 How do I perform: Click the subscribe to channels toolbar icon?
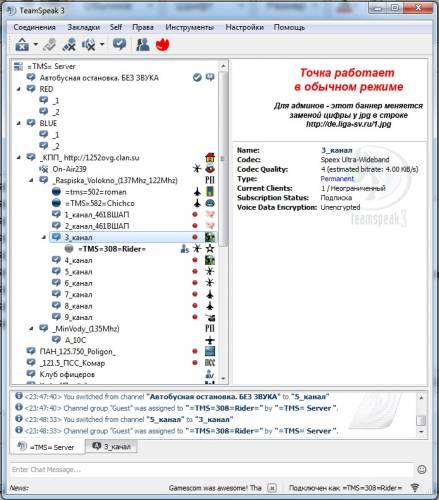click(x=119, y=44)
